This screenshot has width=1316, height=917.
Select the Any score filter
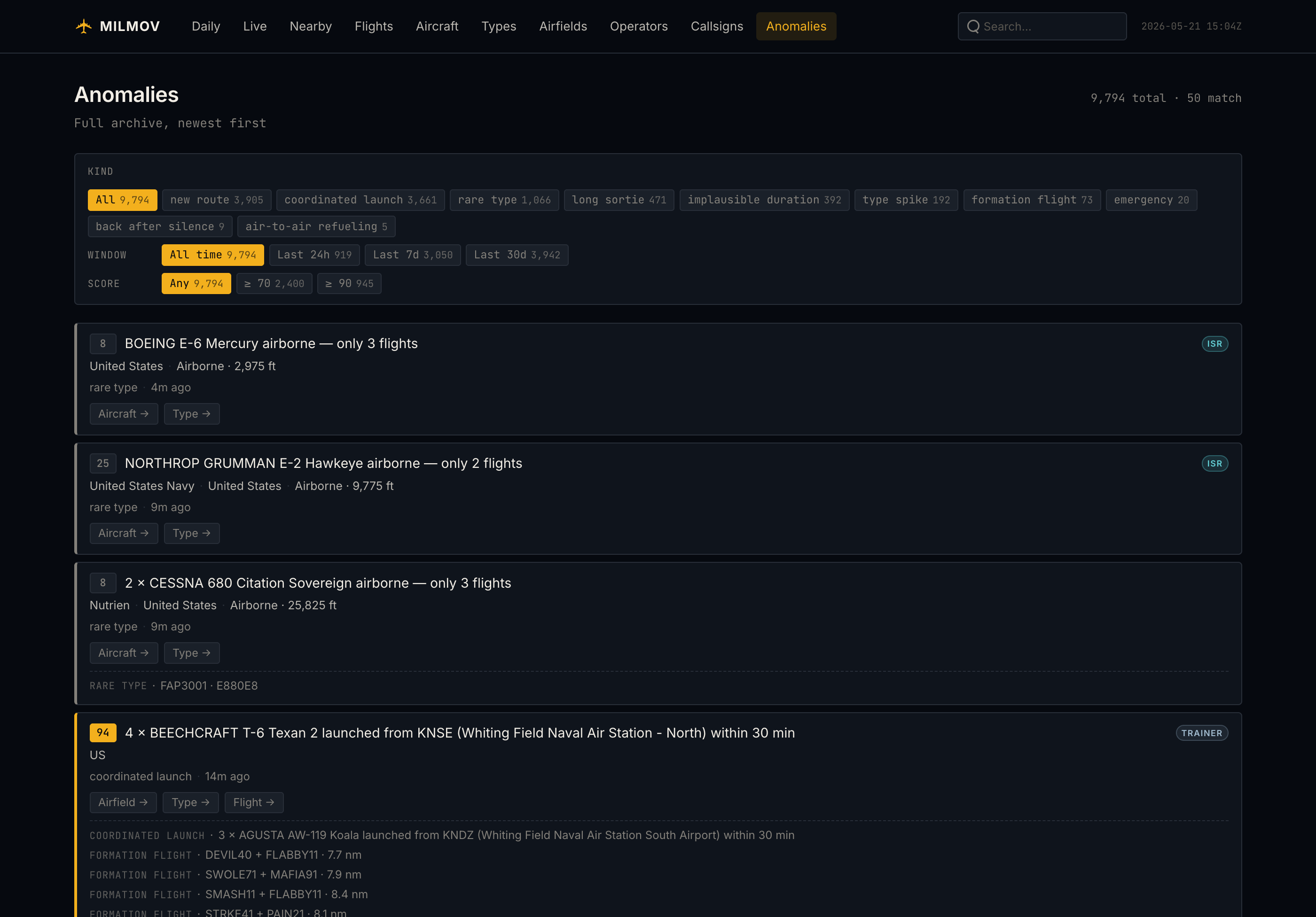[196, 284]
